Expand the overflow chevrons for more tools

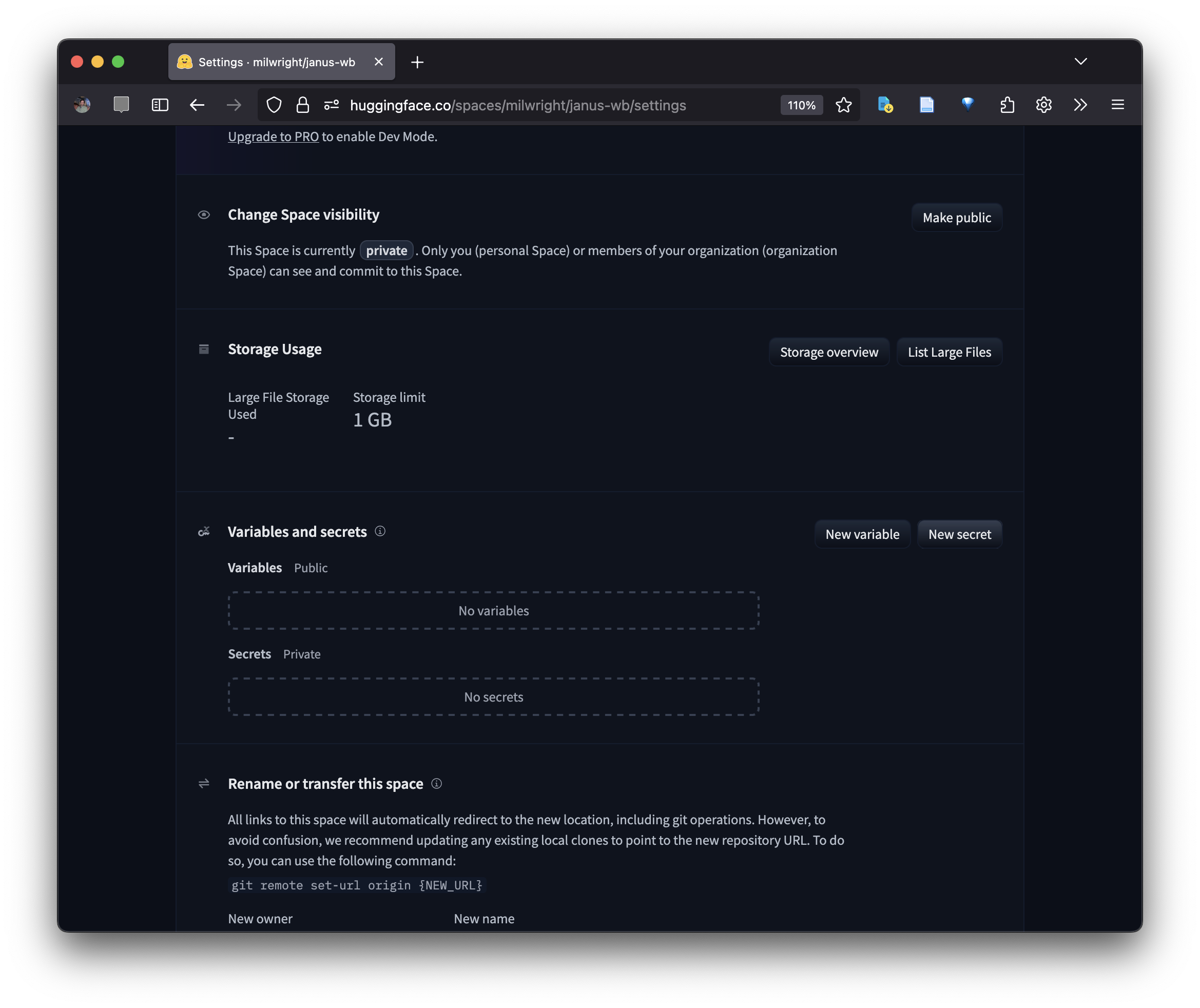pyautogui.click(x=1080, y=105)
